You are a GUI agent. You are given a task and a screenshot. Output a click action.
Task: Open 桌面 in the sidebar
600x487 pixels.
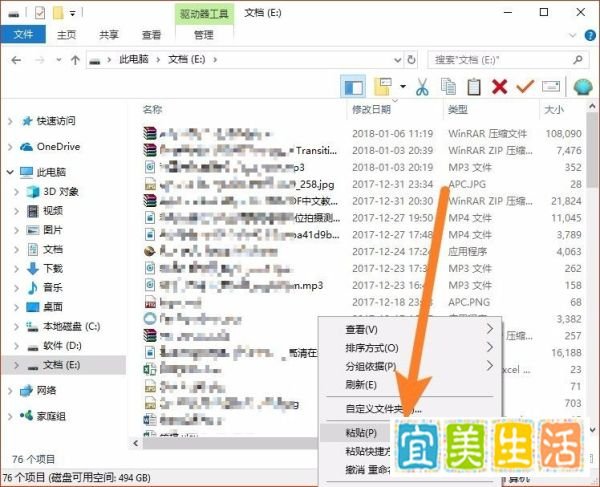click(x=53, y=306)
